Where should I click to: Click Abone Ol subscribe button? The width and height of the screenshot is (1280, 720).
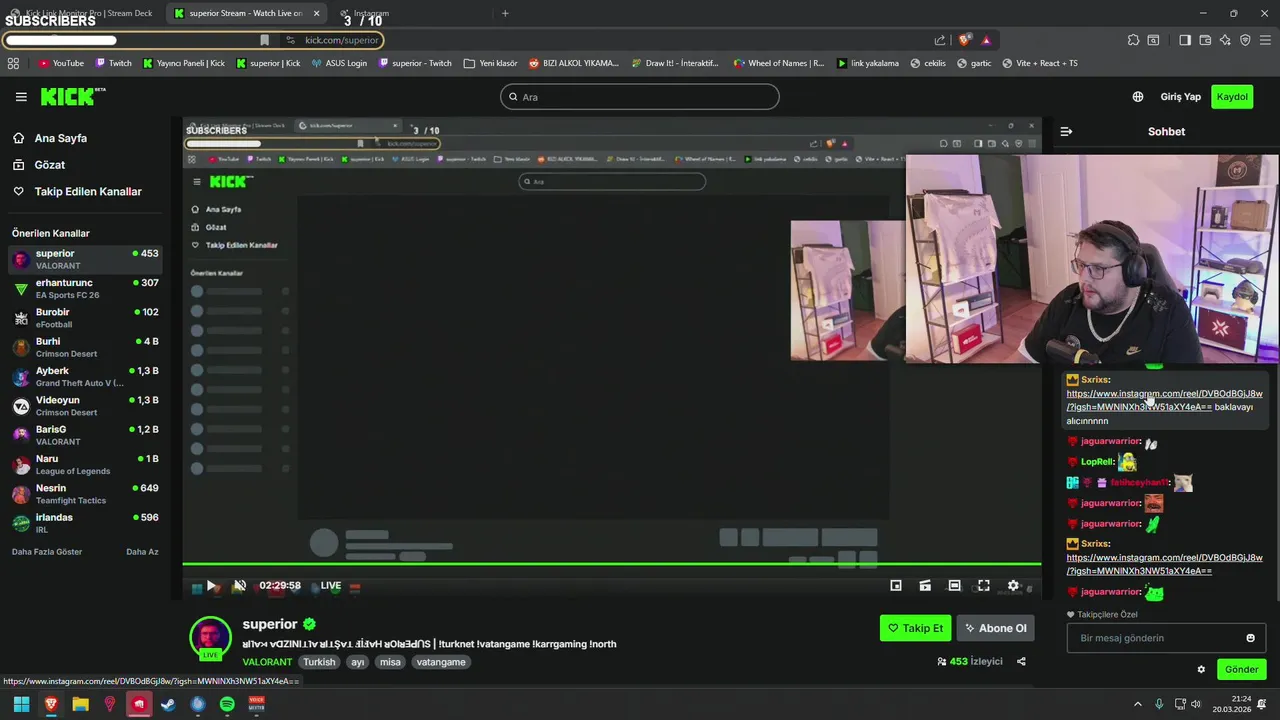coord(995,628)
